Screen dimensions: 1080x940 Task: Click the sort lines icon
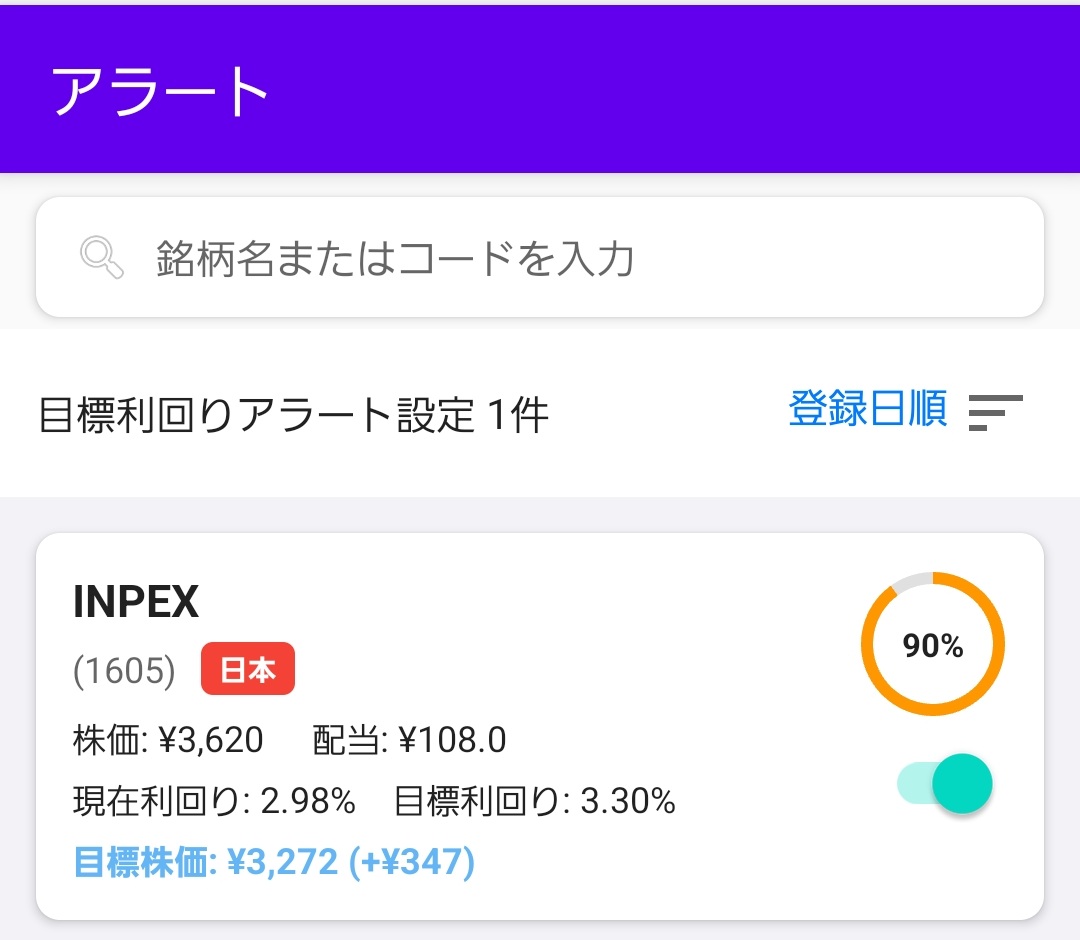pyautogui.click(x=995, y=412)
